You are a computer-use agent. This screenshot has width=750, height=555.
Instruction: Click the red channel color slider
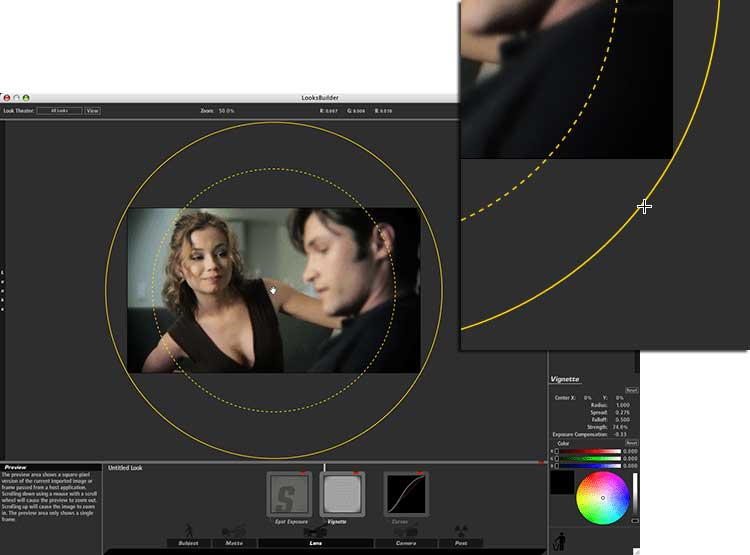[590, 451]
